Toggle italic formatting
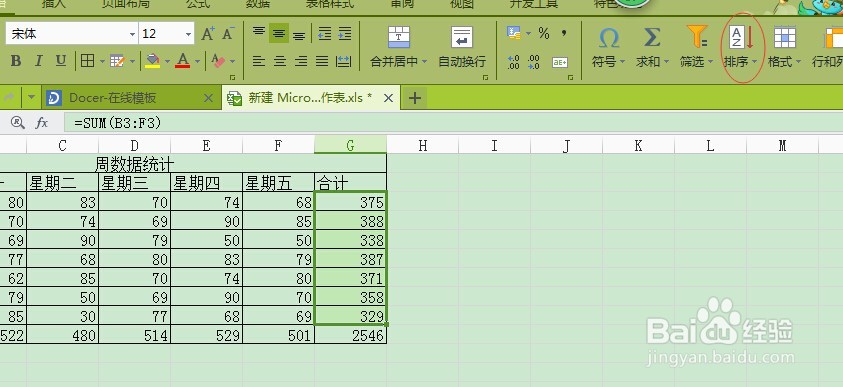 click(x=38, y=61)
